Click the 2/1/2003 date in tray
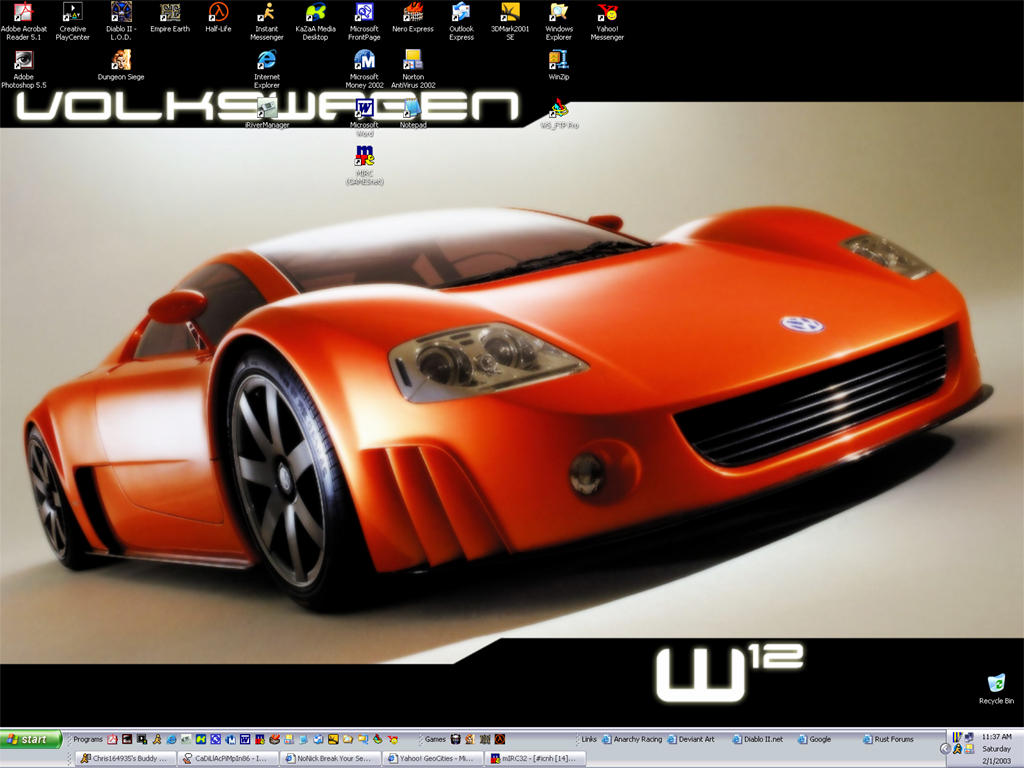Viewport: 1024px width, 768px height. pyautogui.click(x=996, y=761)
